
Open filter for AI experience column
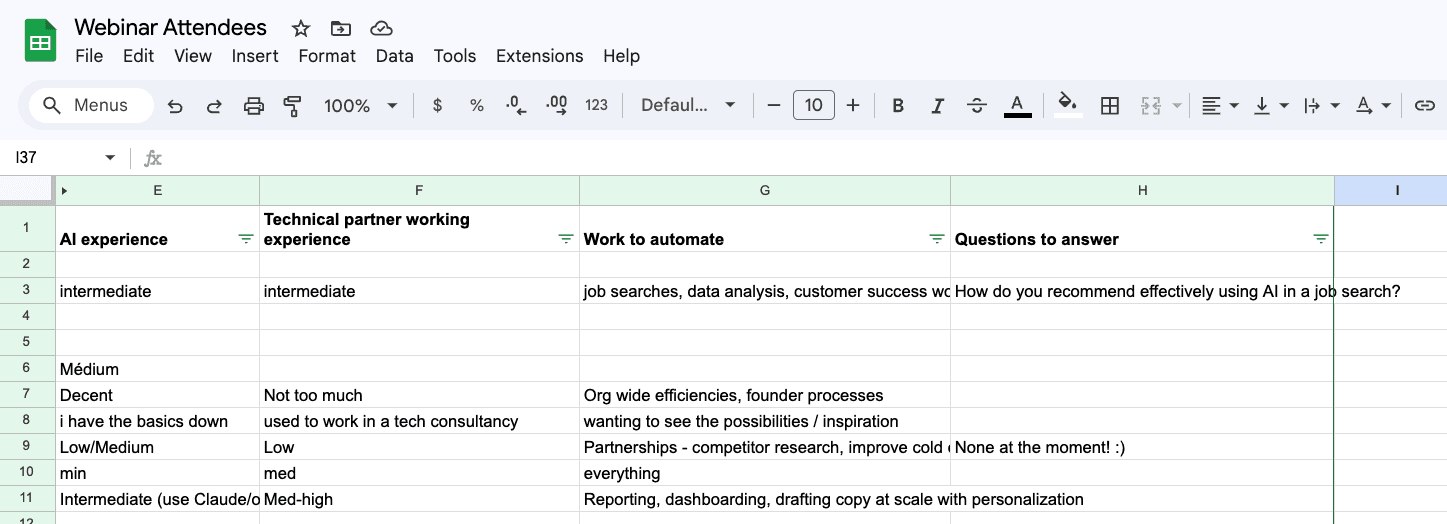(246, 239)
